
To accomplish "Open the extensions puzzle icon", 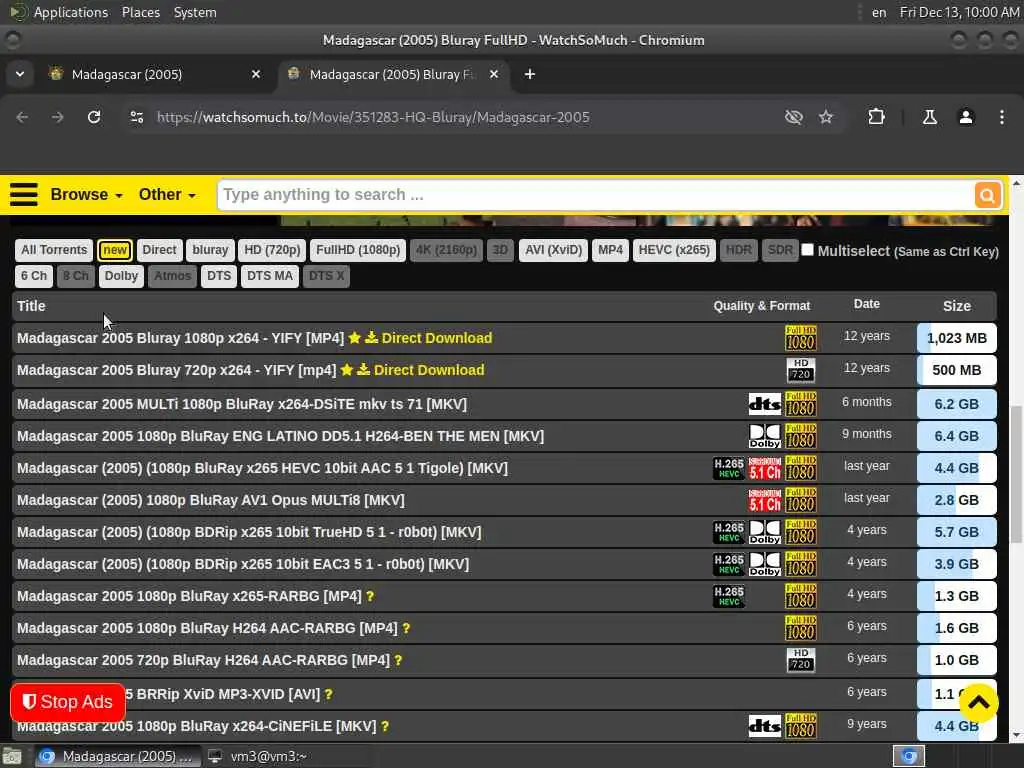I will click(x=876, y=117).
